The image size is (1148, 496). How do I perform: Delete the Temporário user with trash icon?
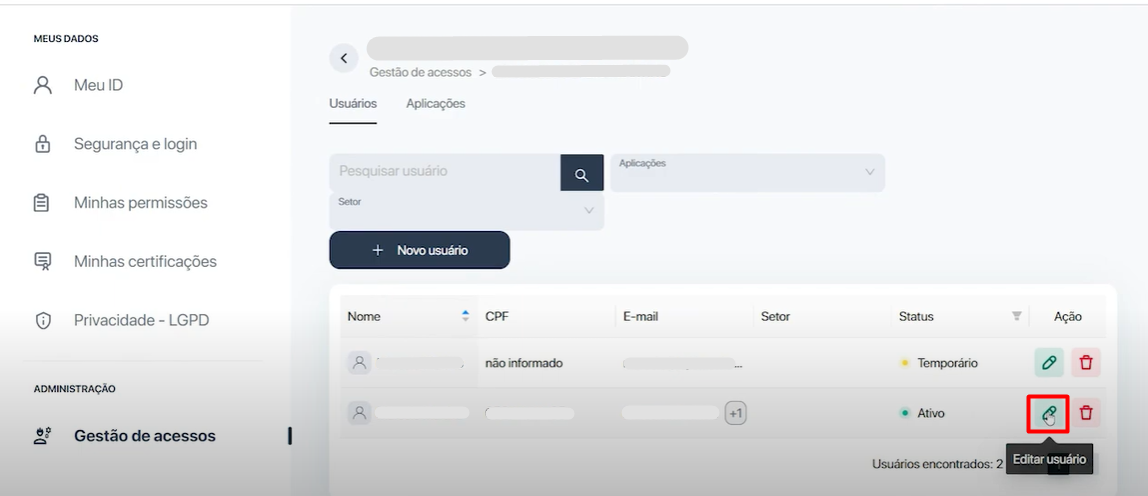point(1086,363)
